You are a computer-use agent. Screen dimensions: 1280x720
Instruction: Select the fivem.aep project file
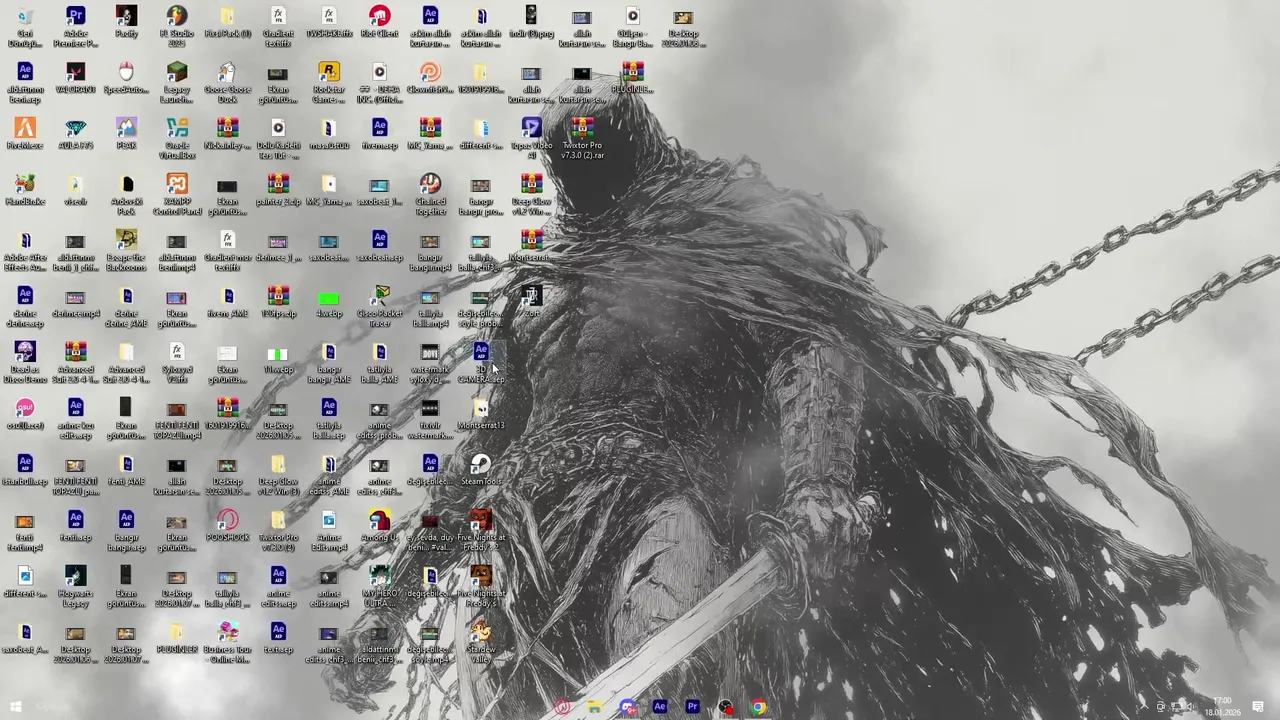pyautogui.click(x=379, y=134)
